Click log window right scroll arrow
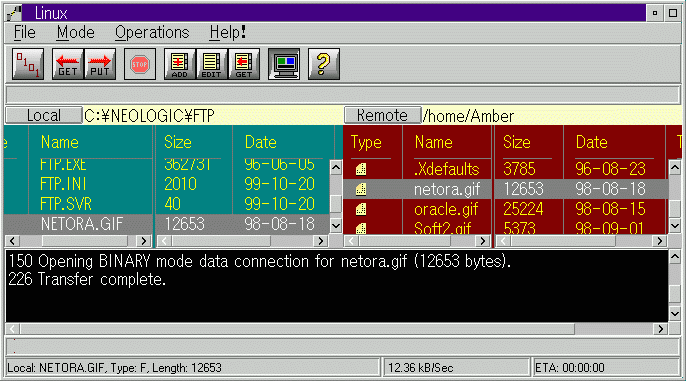Image resolution: width=686 pixels, height=381 pixels. [660, 329]
